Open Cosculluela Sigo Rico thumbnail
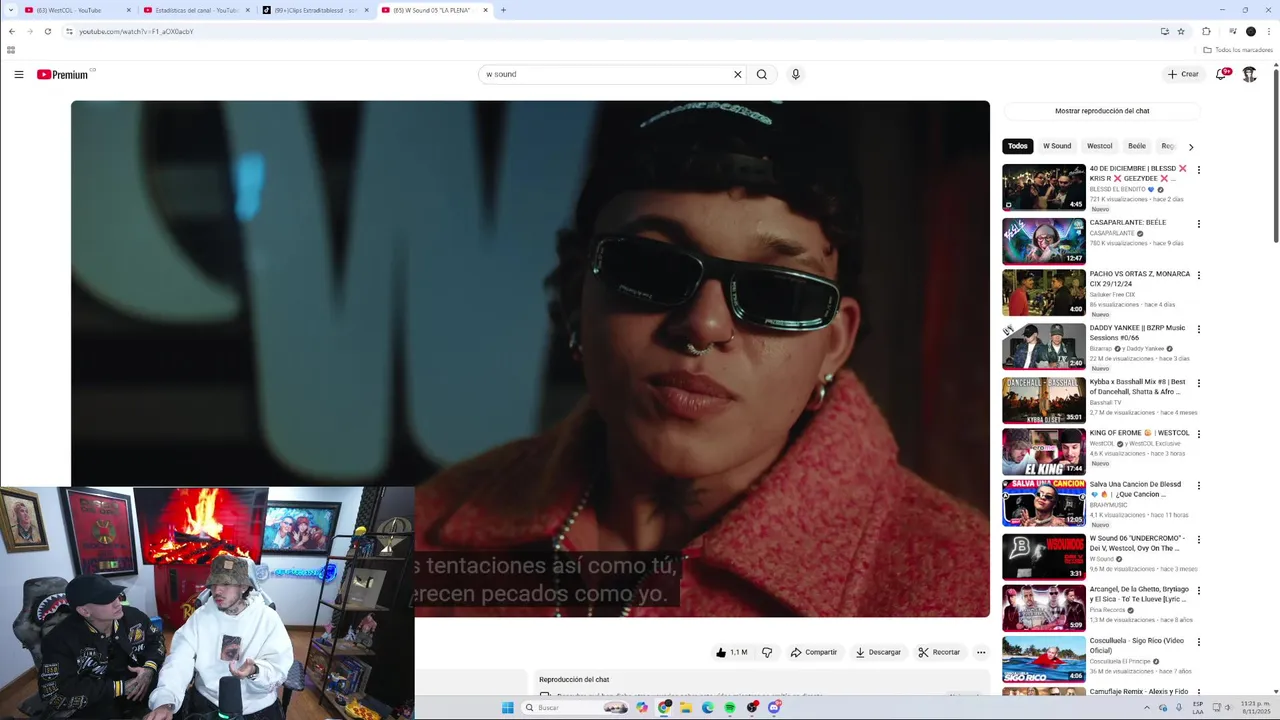The height and width of the screenshot is (720, 1280). coord(1043,659)
